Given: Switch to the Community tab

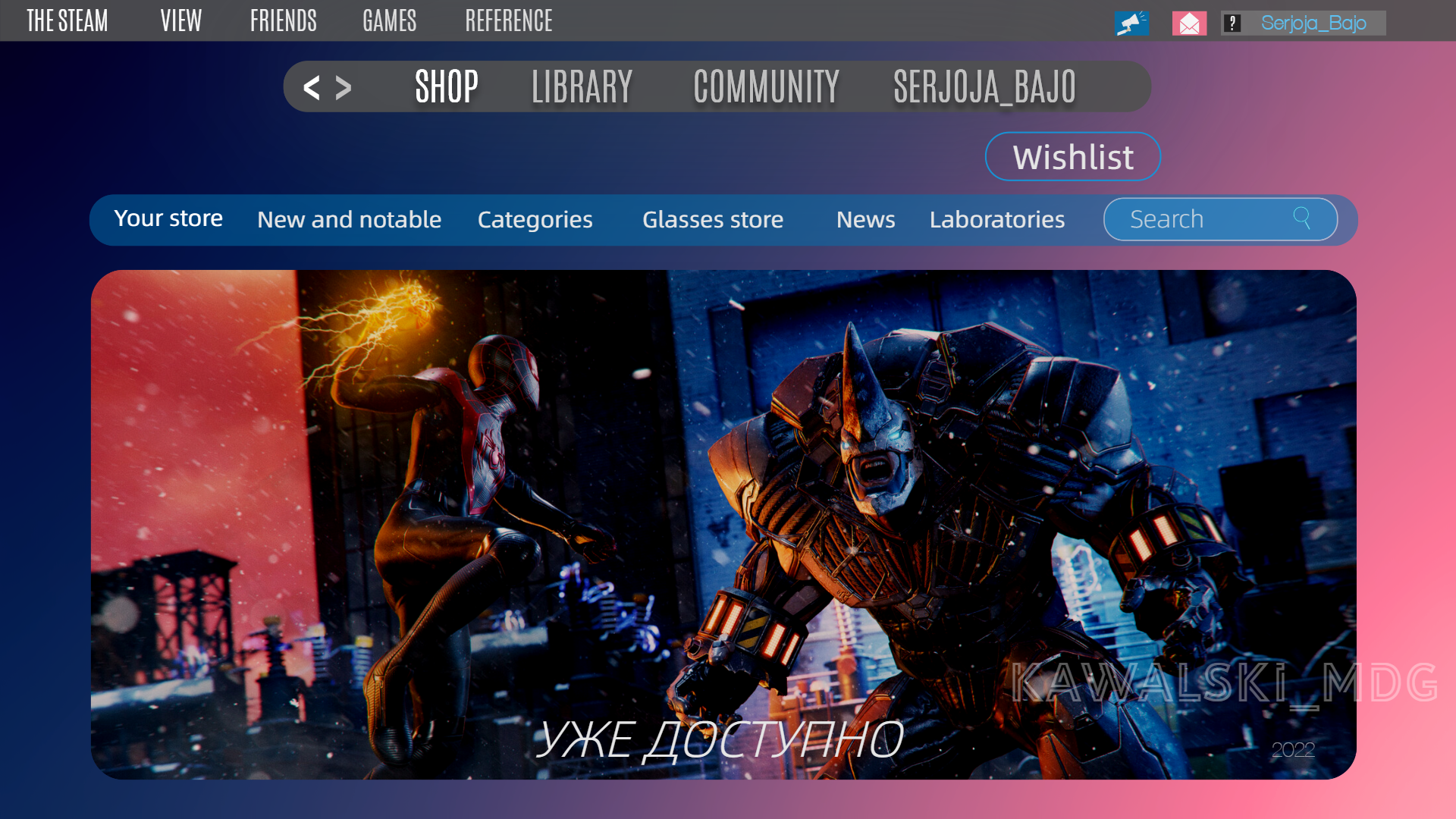Looking at the screenshot, I should tap(767, 86).
